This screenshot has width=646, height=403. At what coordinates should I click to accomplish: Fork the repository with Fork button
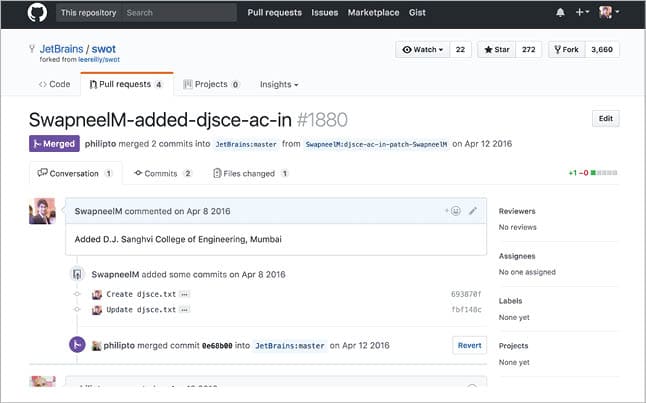pyautogui.click(x=565, y=49)
